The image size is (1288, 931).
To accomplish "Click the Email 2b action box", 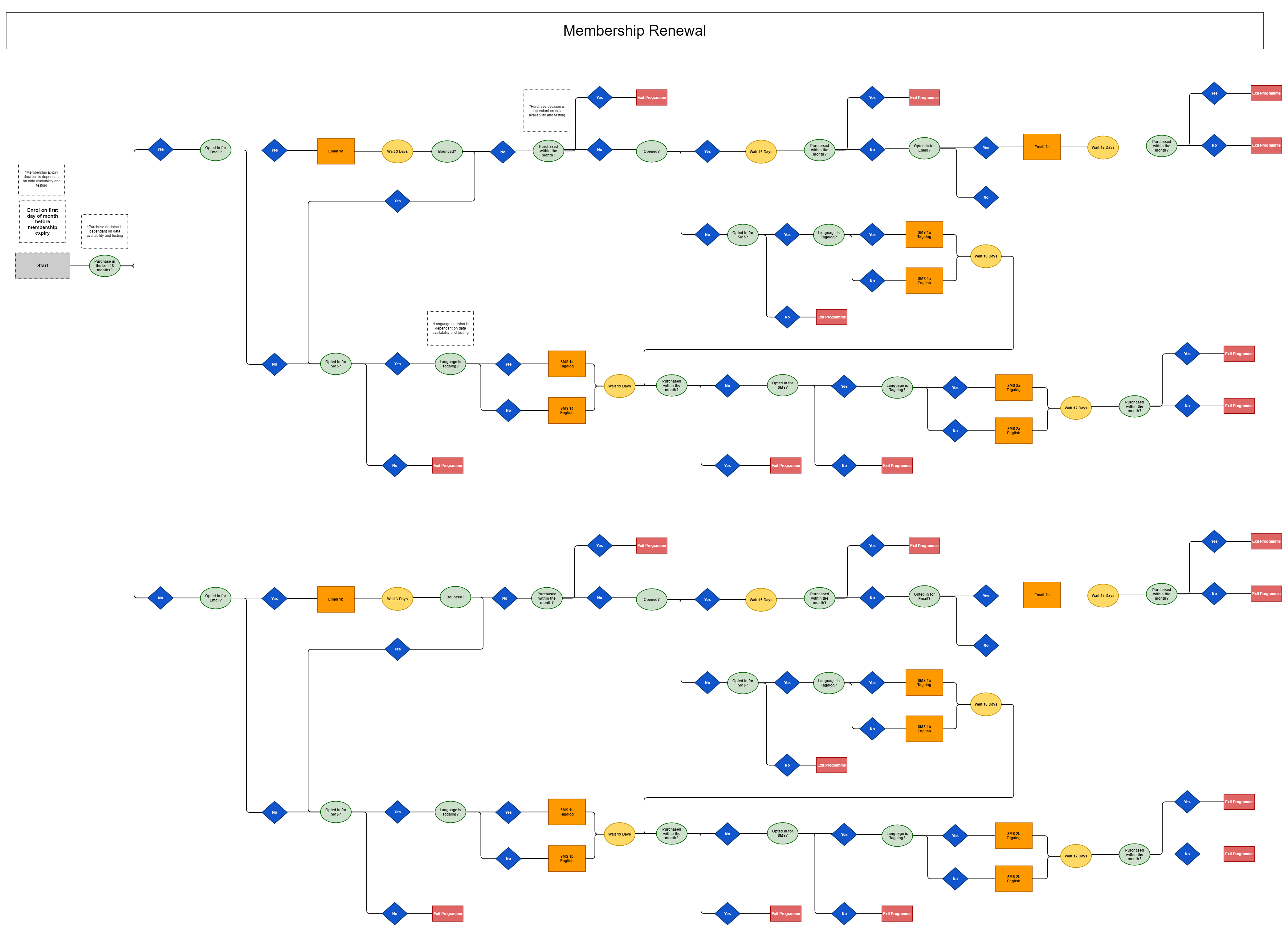I will coord(1041,595).
